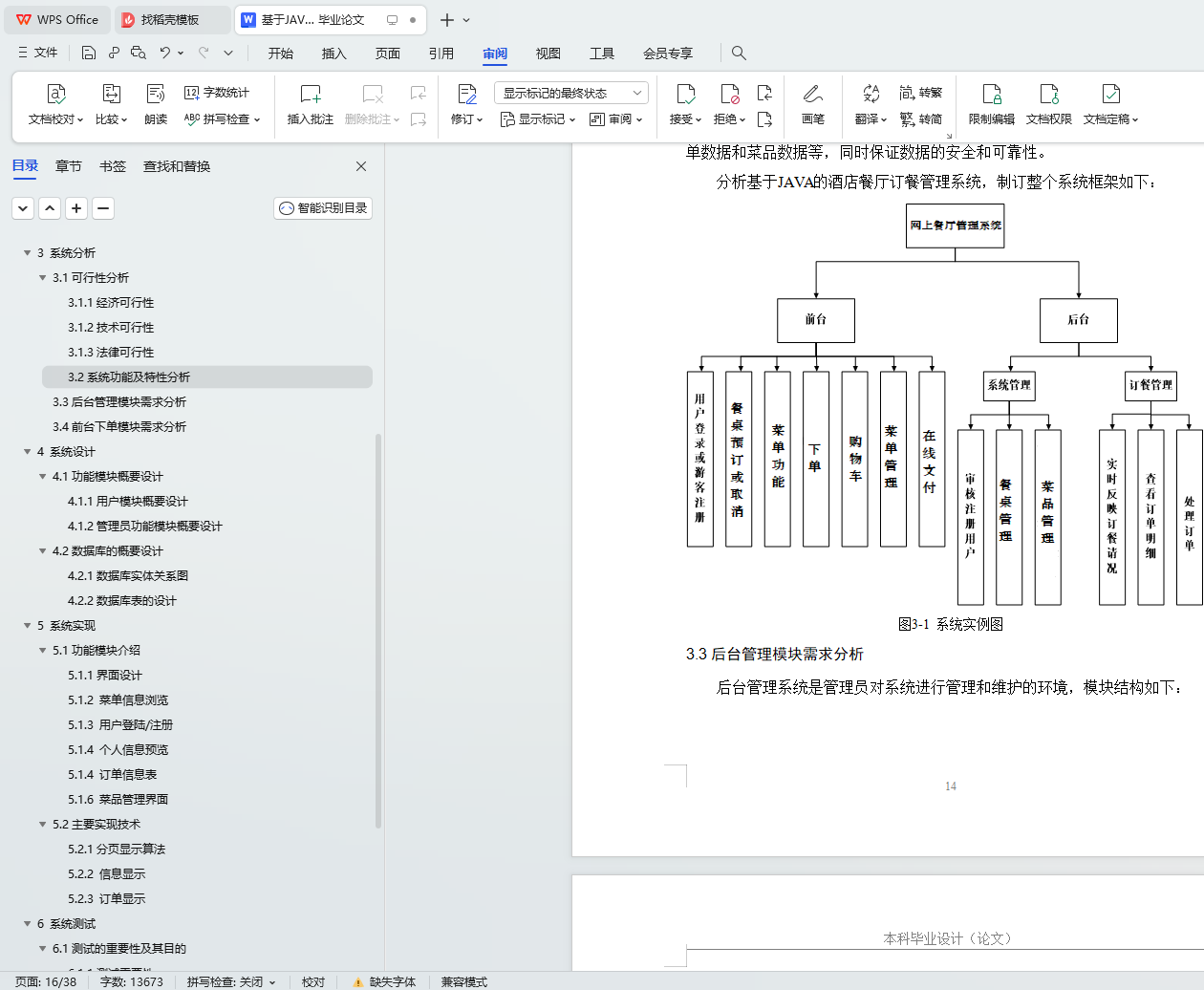Viewport: 1204px width, 990px height.
Task: Click the 比较 compare documents icon
Action: (111, 95)
